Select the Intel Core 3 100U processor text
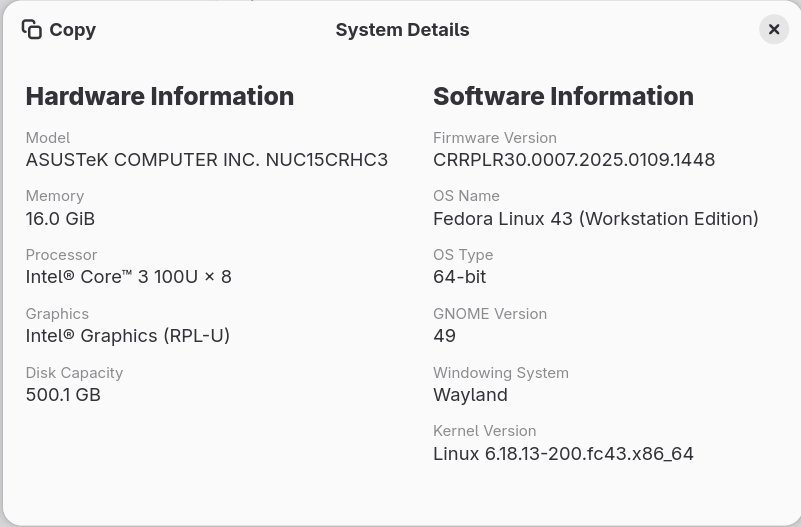 point(128,277)
